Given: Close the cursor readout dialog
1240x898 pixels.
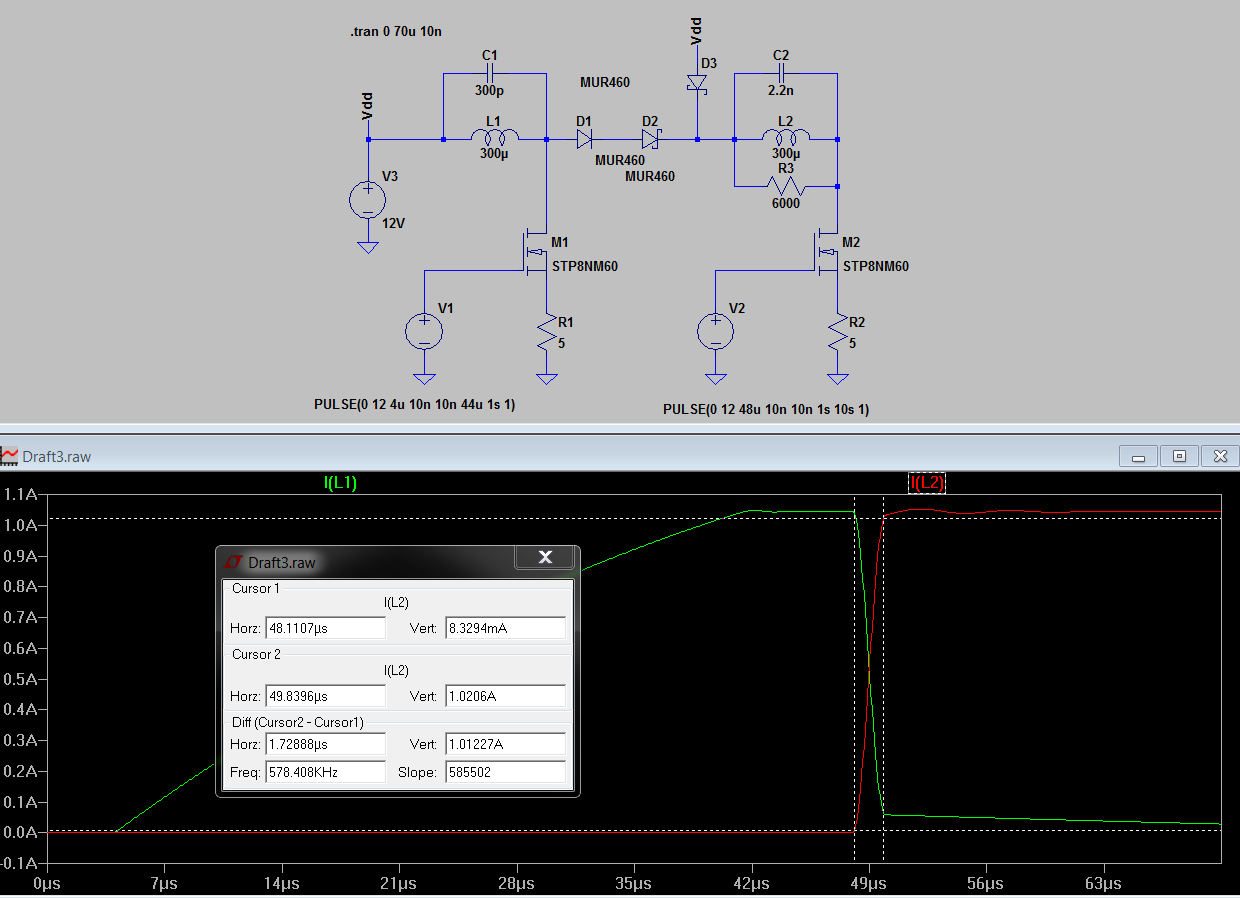Looking at the screenshot, I should coord(545,558).
